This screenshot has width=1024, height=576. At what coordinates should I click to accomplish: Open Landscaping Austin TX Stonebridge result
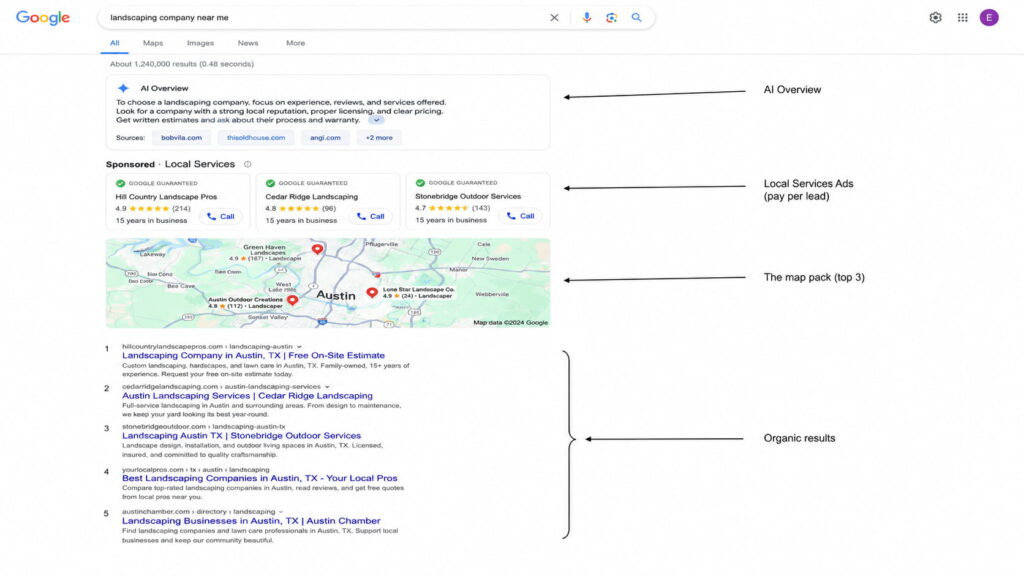(242, 436)
